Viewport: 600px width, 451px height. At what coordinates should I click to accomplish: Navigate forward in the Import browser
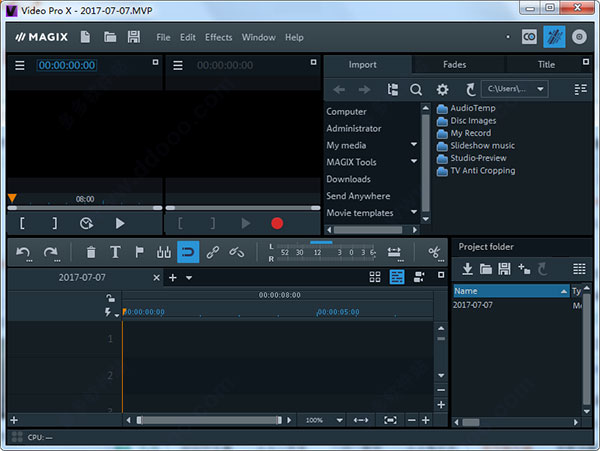(364, 90)
